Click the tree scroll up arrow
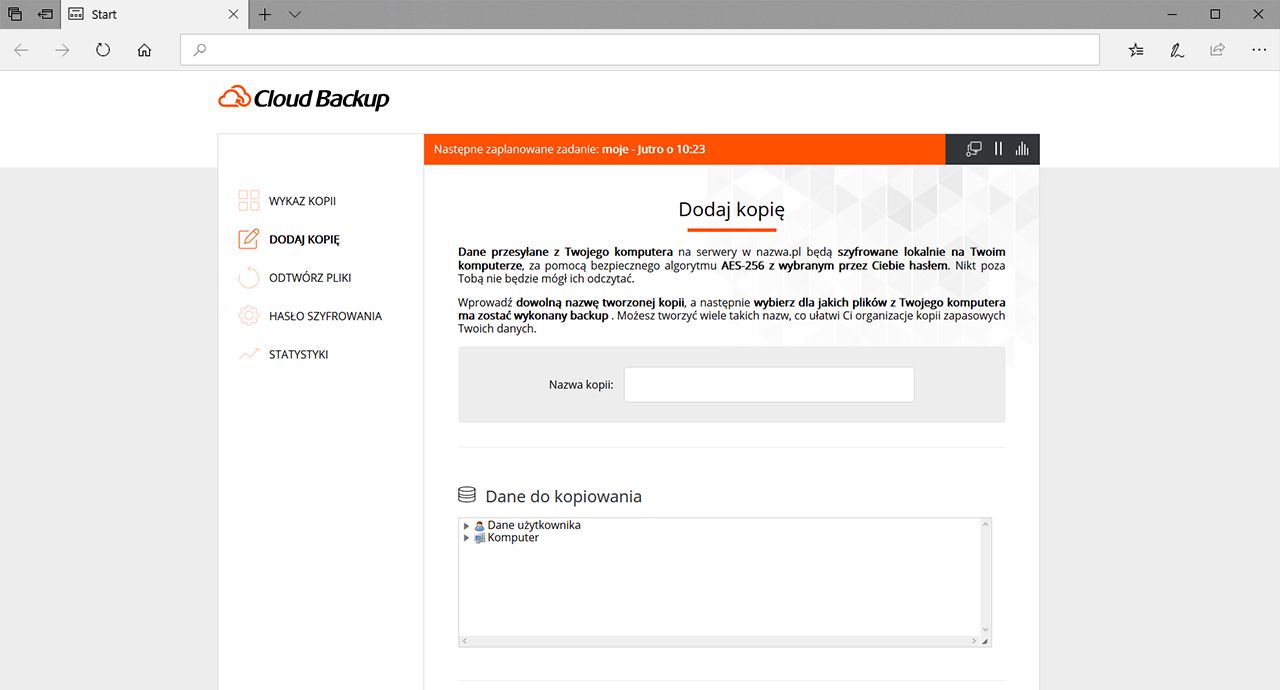This screenshot has width=1280, height=690. coord(985,524)
